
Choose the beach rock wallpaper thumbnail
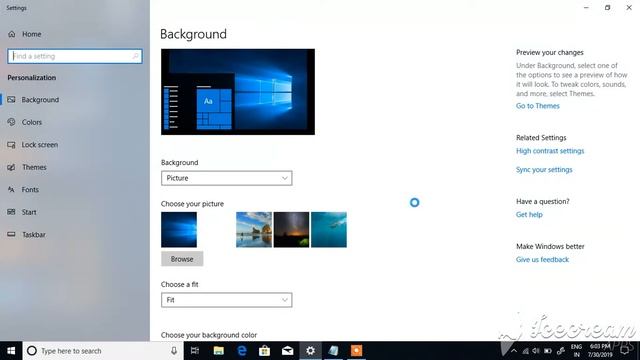tap(254, 229)
